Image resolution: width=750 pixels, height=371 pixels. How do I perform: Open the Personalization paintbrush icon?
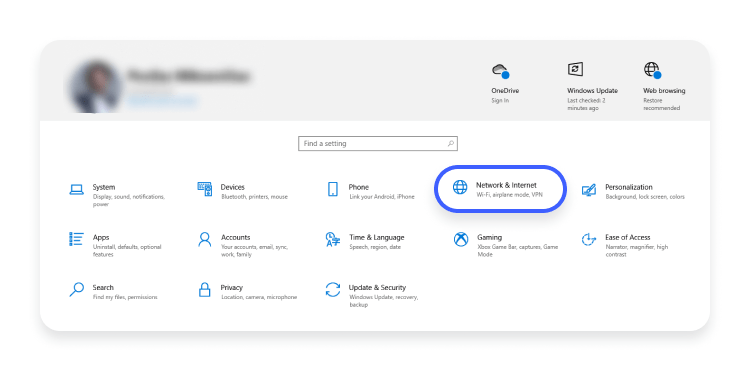589,189
